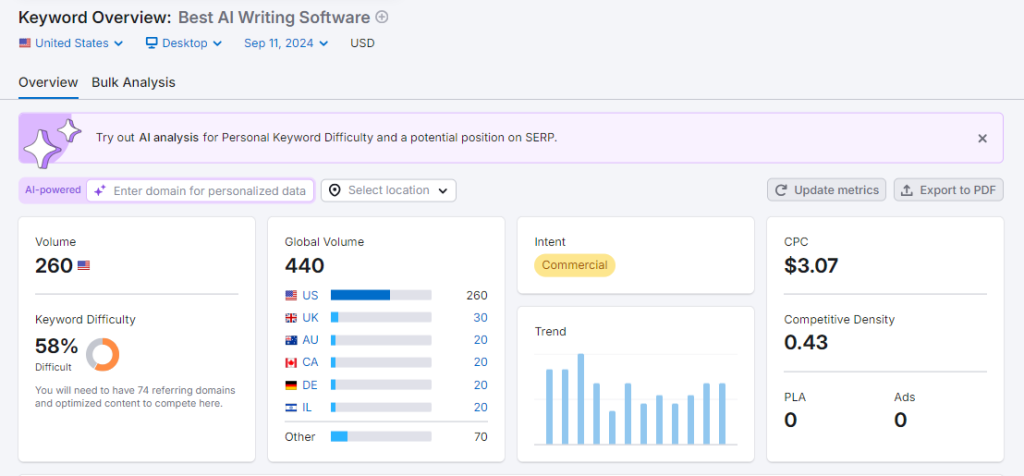The height and width of the screenshot is (476, 1024).
Task: Open the United States country dropdown
Action: click(x=71, y=43)
